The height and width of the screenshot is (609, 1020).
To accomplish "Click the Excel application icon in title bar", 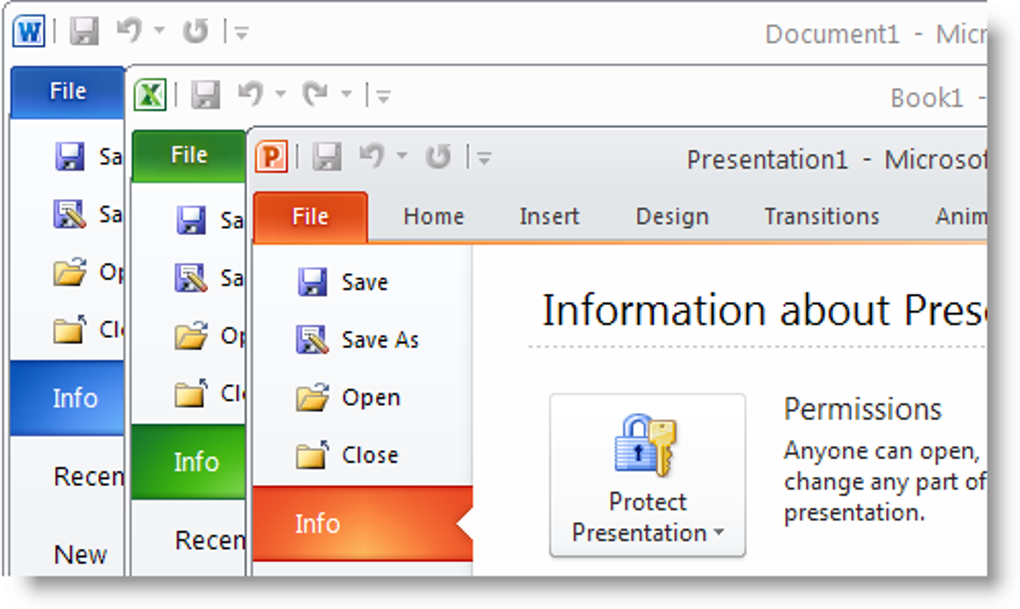I will click(x=150, y=95).
